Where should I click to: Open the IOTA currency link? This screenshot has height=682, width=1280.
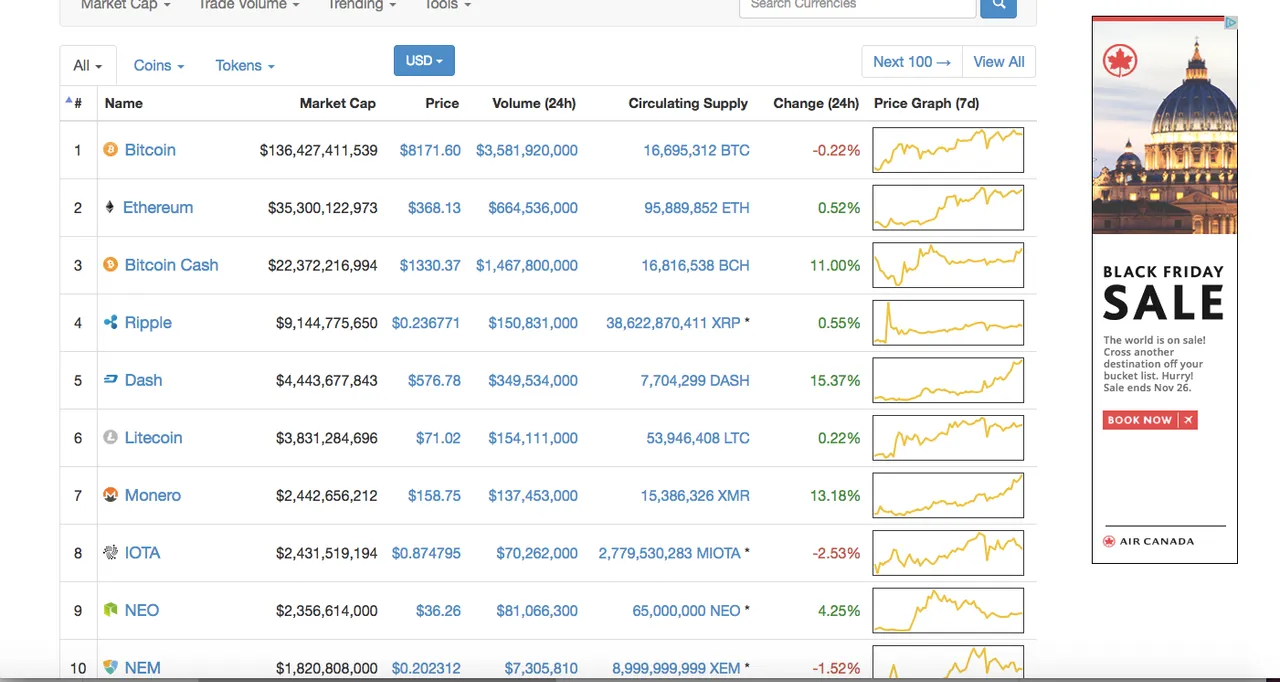pyautogui.click(x=142, y=553)
